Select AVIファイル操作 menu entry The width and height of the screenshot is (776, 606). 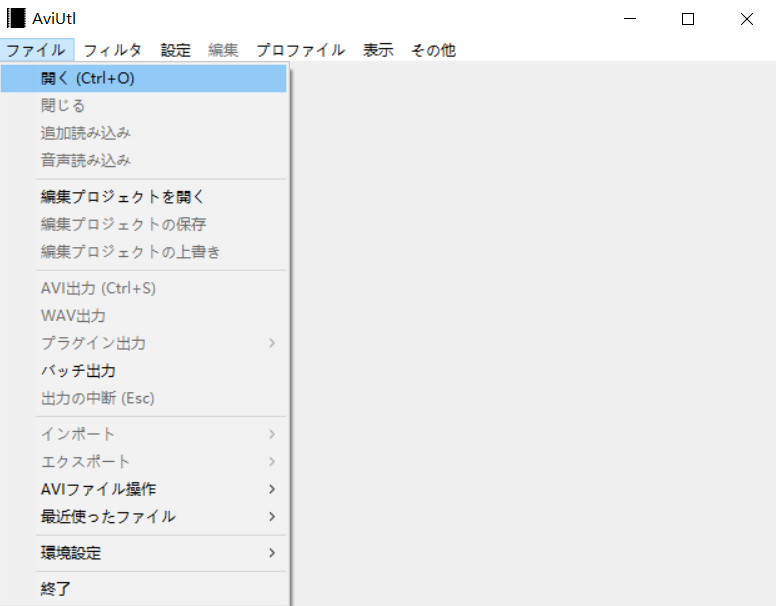(144, 489)
